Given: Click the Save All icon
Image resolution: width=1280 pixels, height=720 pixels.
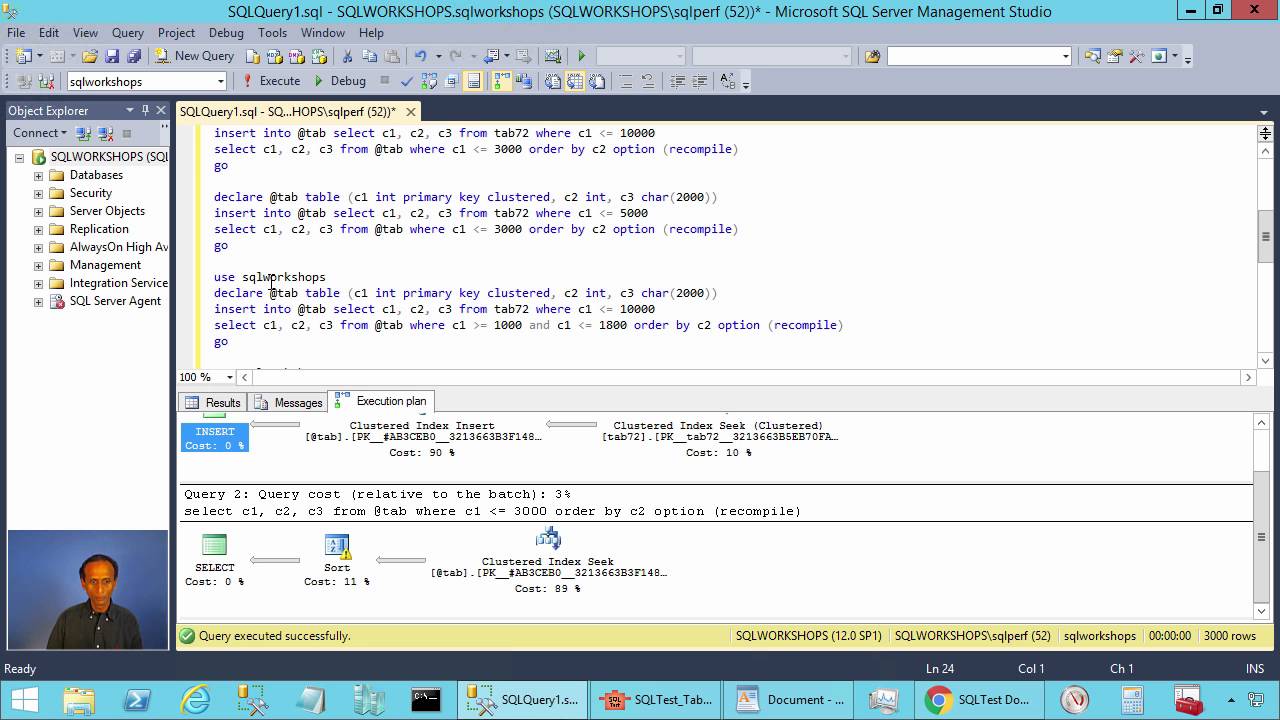Looking at the screenshot, I should point(133,56).
